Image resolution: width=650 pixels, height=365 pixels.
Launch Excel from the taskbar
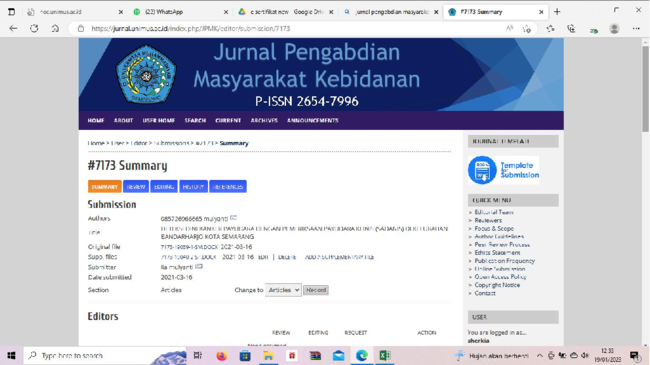pos(385,355)
